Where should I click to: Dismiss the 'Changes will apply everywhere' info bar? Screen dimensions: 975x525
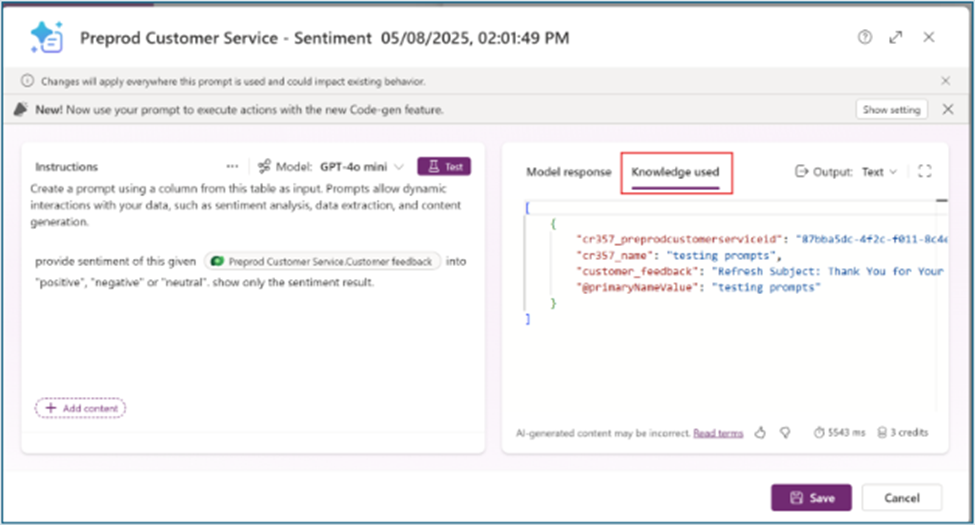click(945, 81)
